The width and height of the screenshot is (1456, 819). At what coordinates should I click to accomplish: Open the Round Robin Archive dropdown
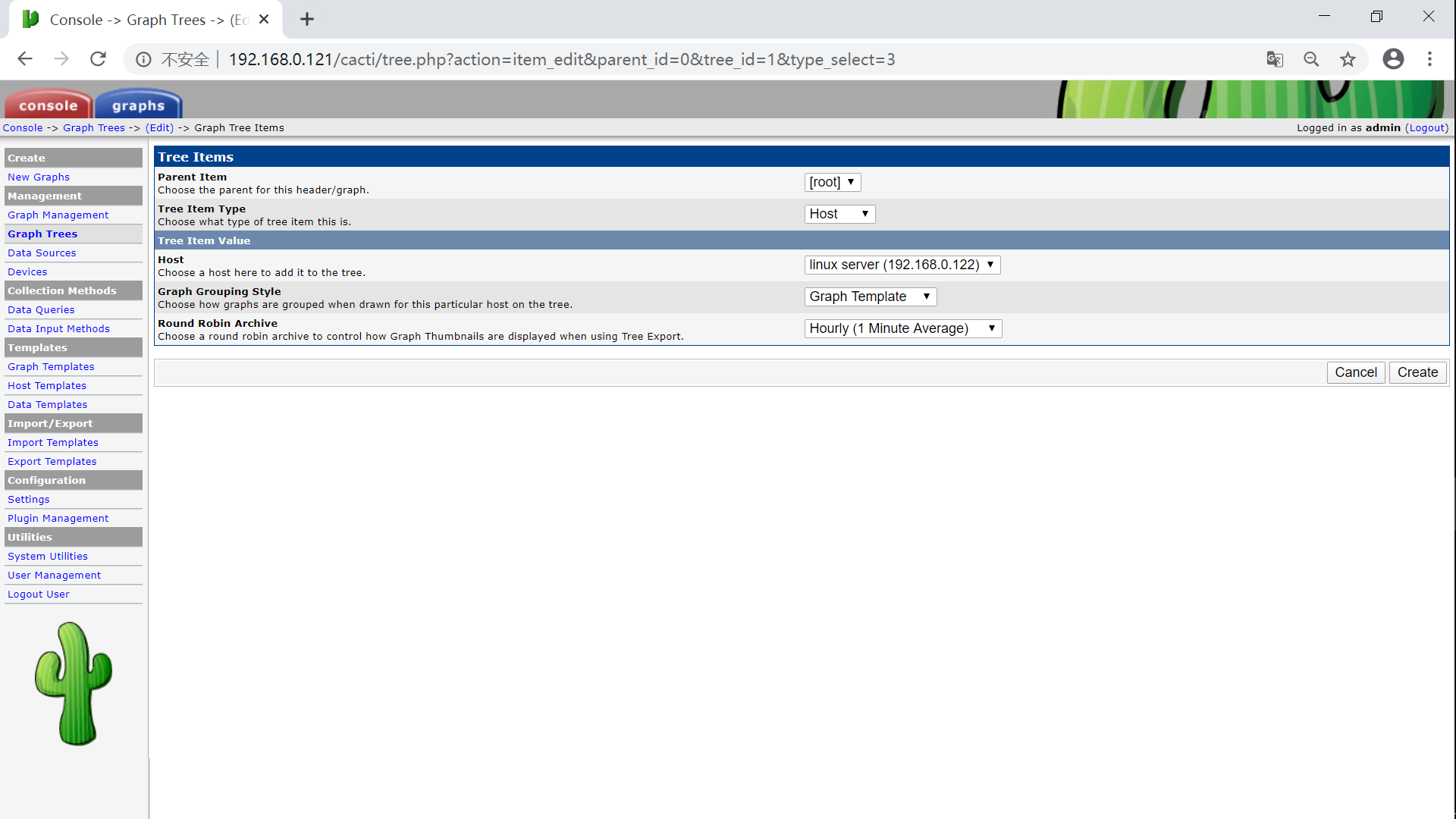tap(902, 328)
